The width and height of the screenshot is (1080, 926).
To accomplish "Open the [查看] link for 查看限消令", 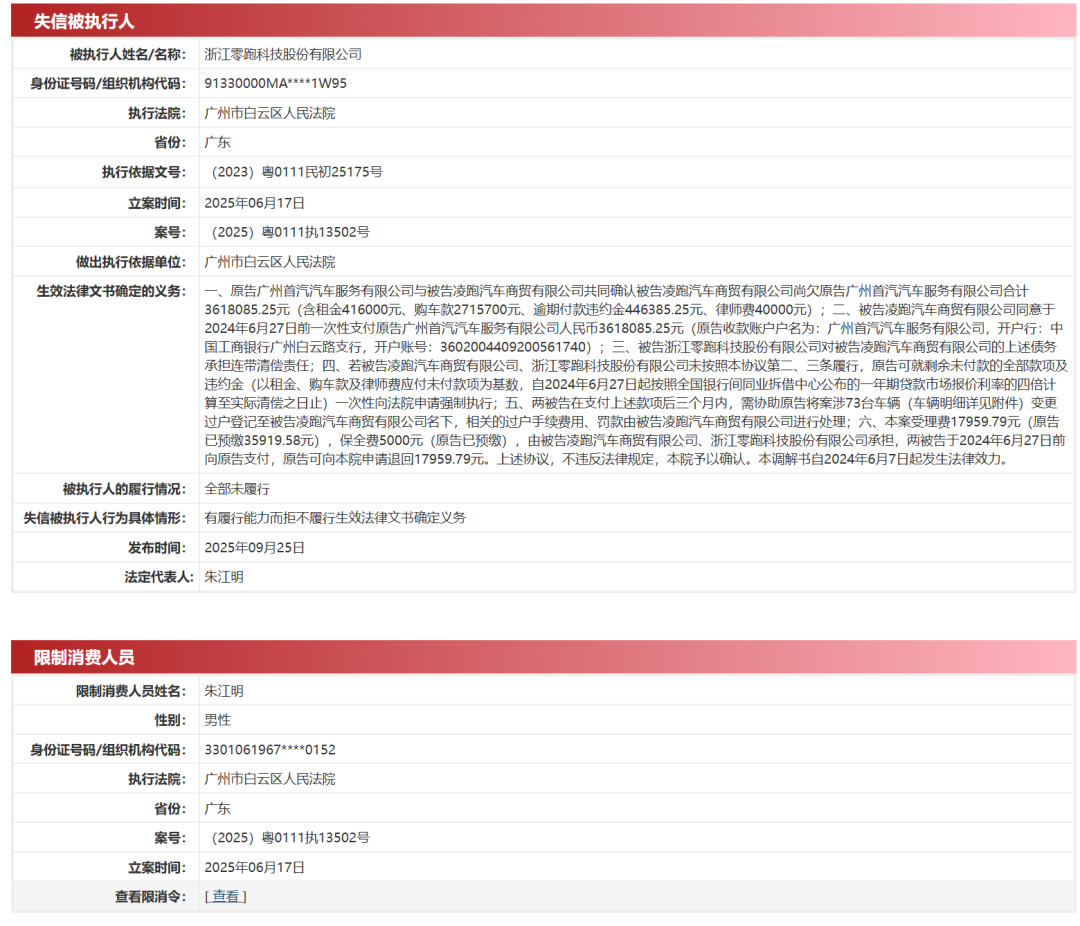I will 226,897.
